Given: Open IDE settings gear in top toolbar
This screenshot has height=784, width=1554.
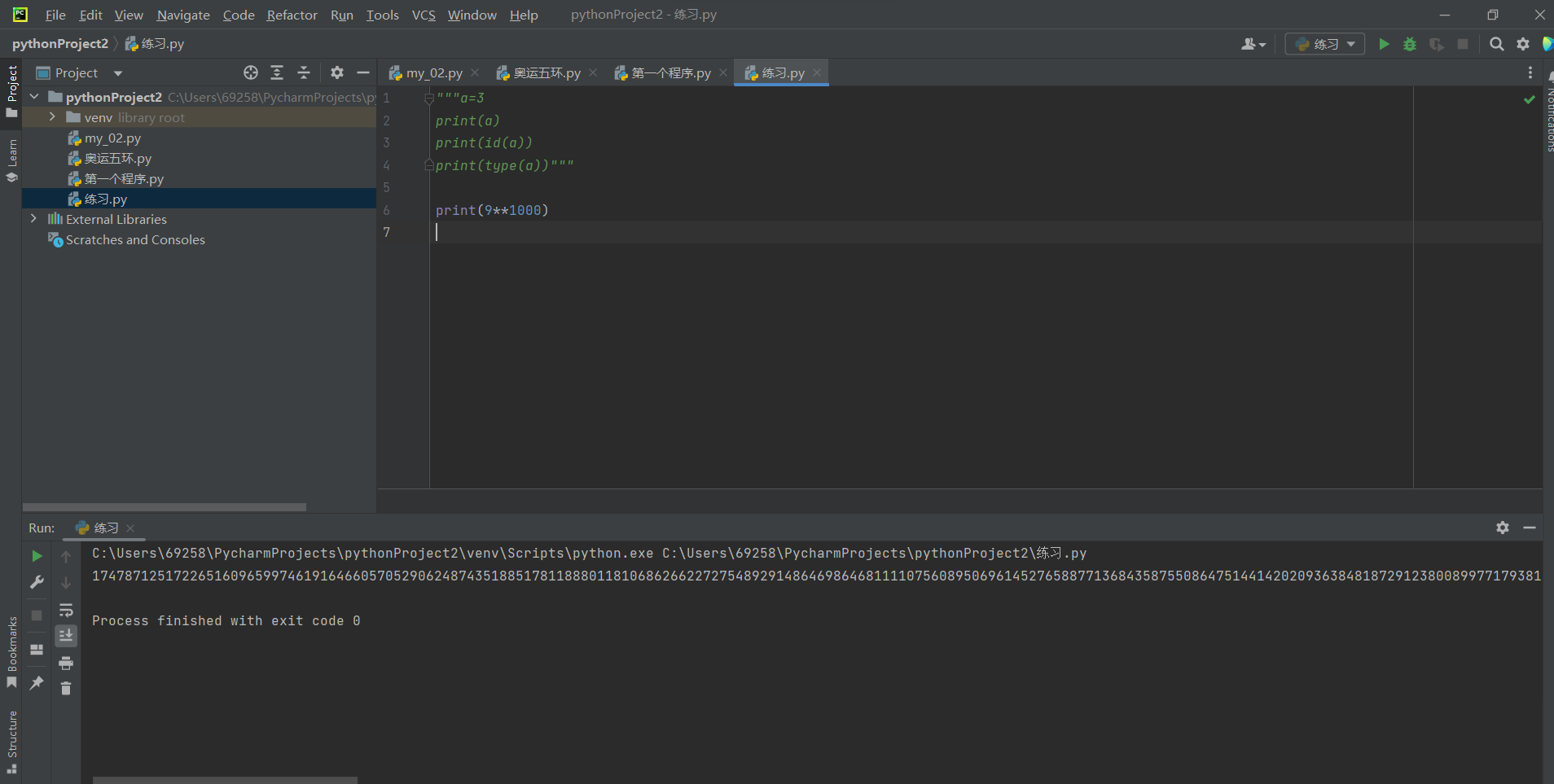Looking at the screenshot, I should tap(1523, 44).
